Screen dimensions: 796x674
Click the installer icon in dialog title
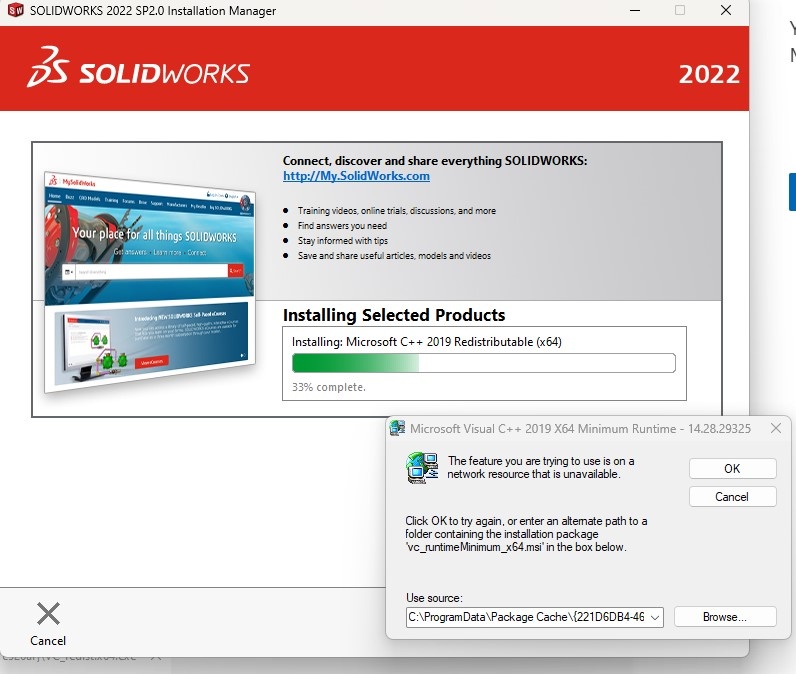(x=397, y=428)
